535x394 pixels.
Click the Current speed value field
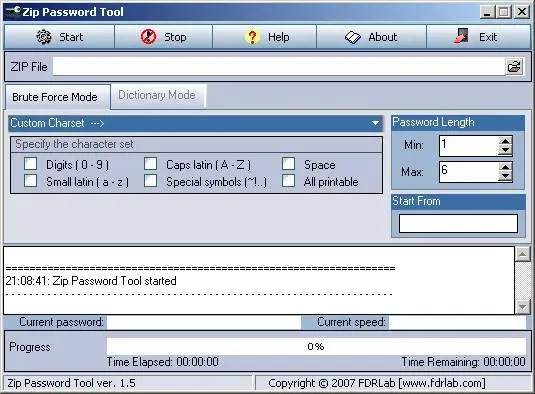point(457,322)
